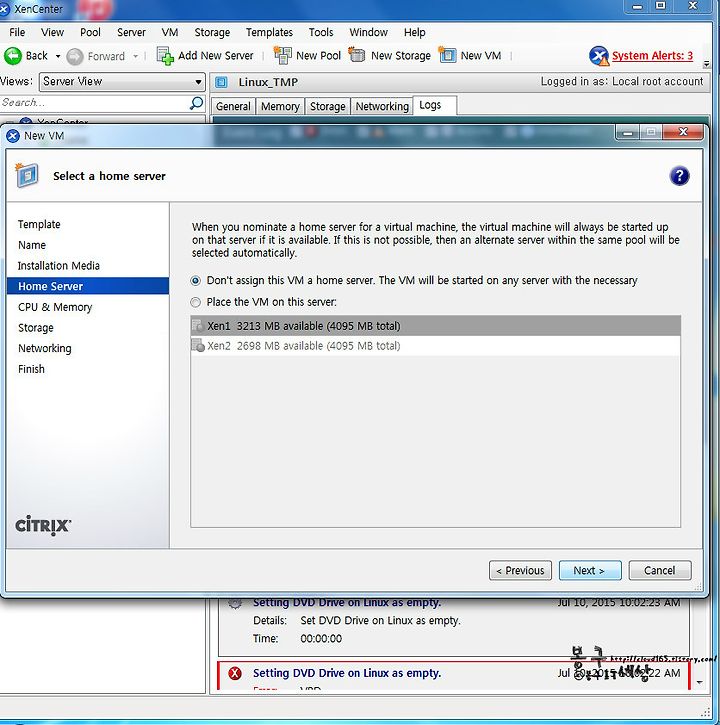Click the Xen2 server icon
This screenshot has width=720, height=725.
[x=197, y=345]
